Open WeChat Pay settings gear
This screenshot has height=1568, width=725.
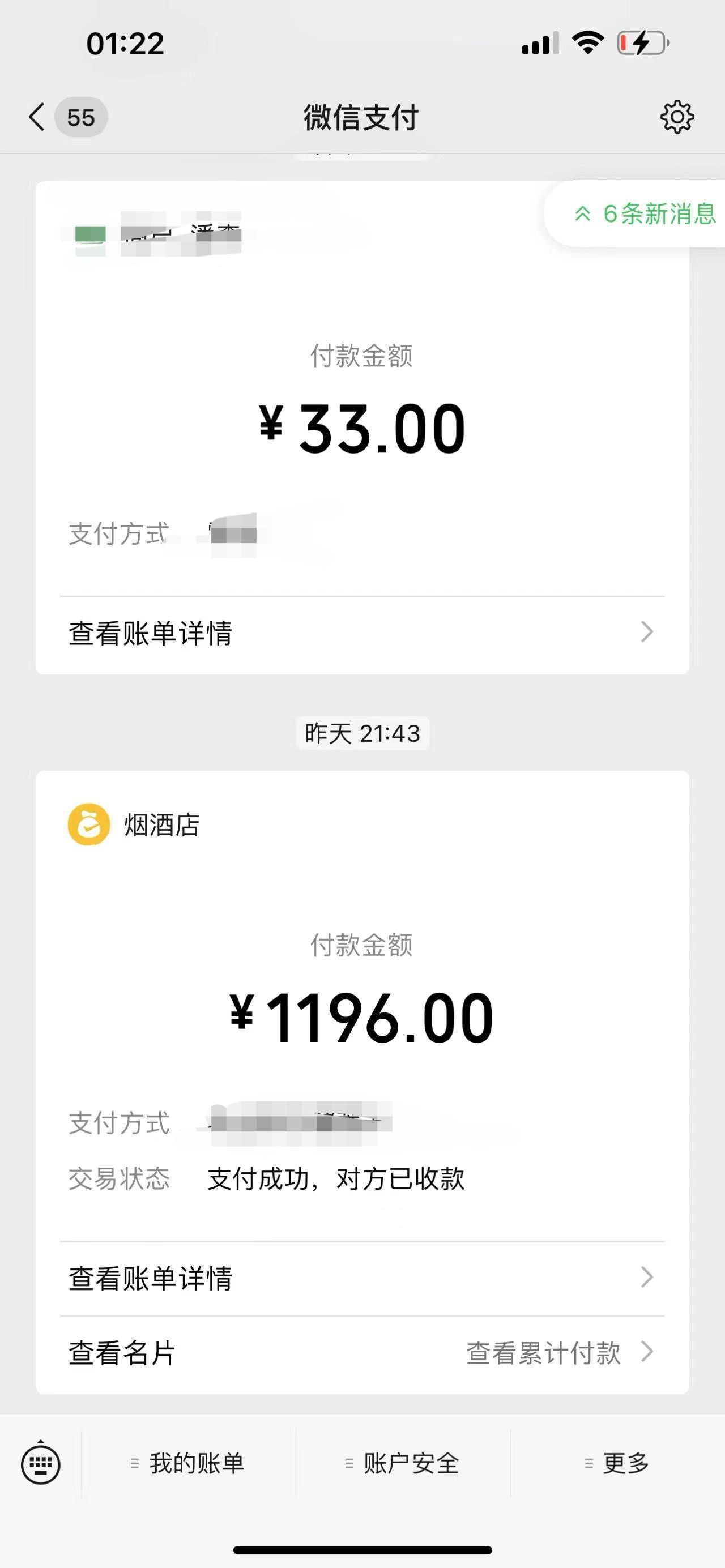[x=677, y=116]
